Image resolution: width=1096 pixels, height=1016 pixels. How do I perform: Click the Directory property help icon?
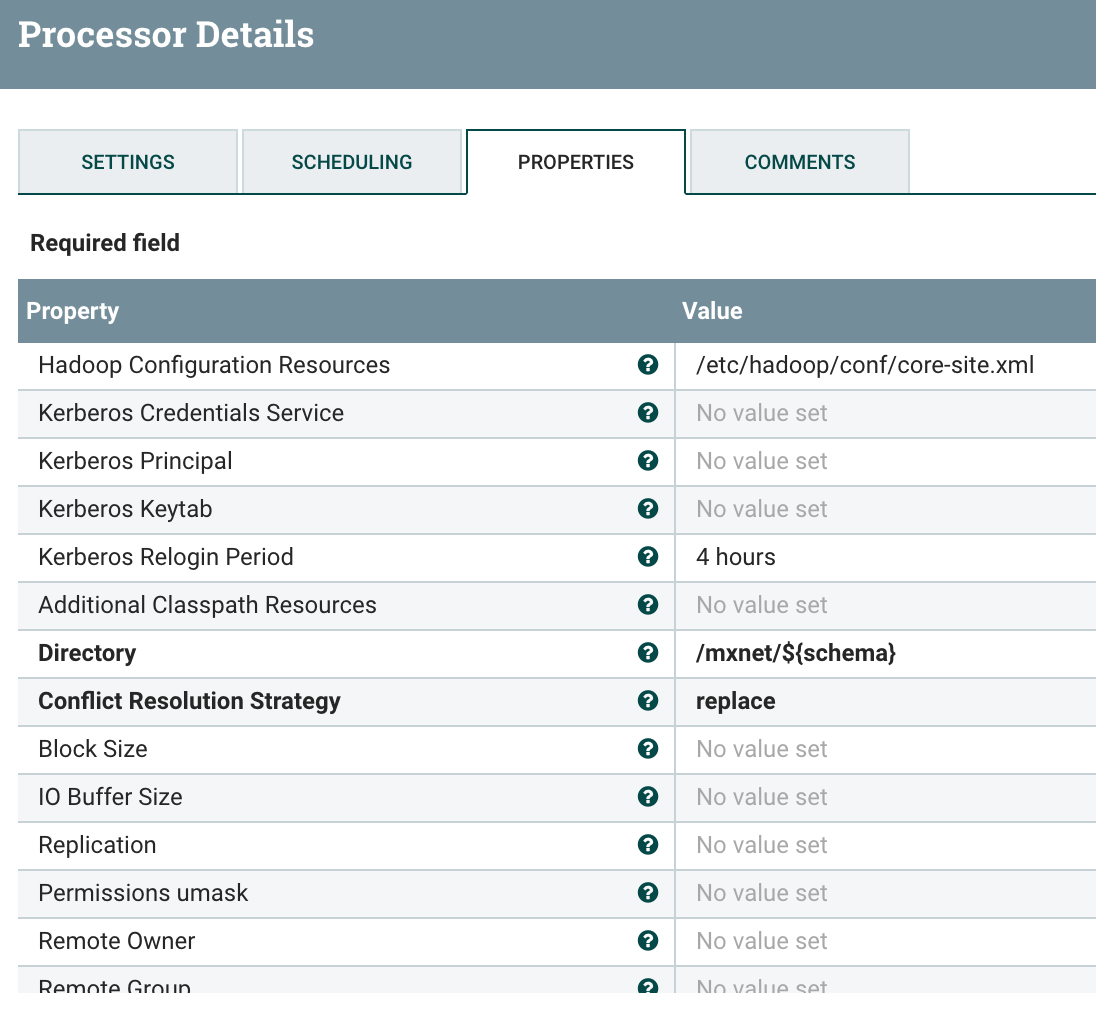pos(648,653)
